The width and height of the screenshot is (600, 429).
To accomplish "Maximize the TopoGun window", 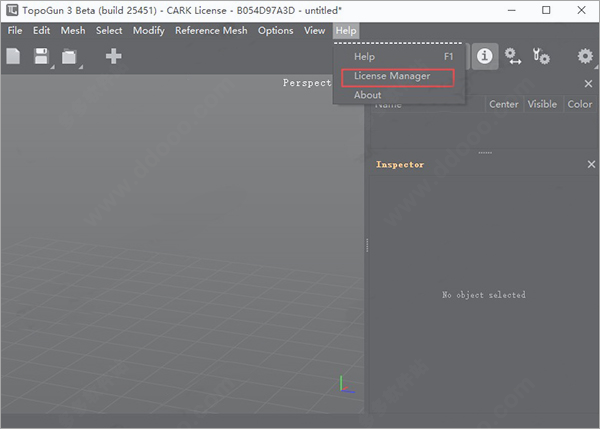I will click(546, 10).
